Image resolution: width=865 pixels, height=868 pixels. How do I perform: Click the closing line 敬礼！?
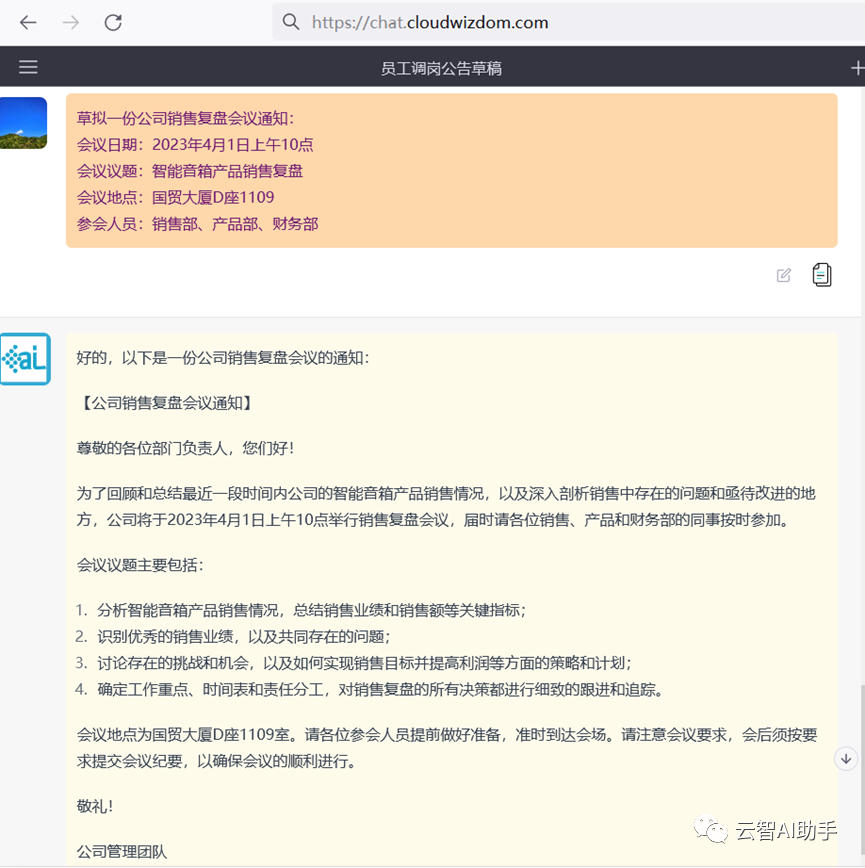pos(95,807)
